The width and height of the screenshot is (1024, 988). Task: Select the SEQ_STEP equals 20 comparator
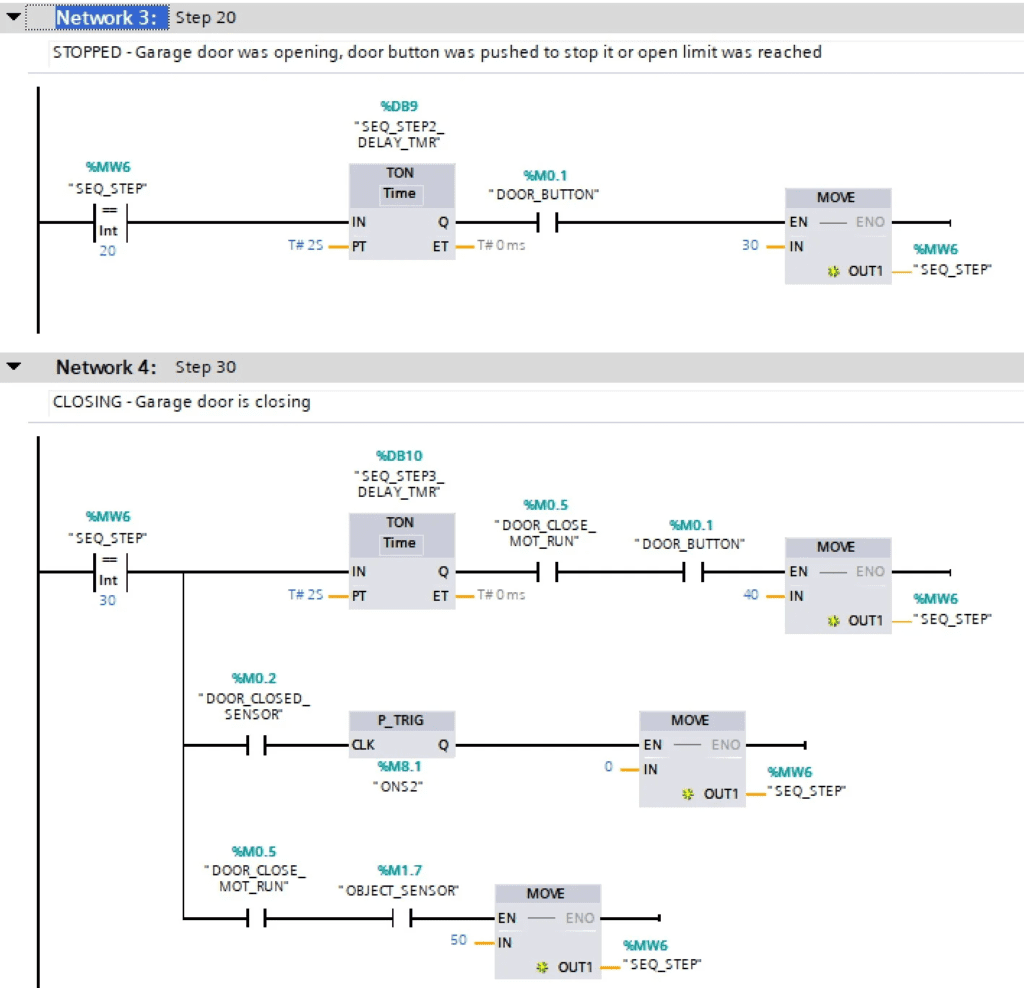pos(110,223)
